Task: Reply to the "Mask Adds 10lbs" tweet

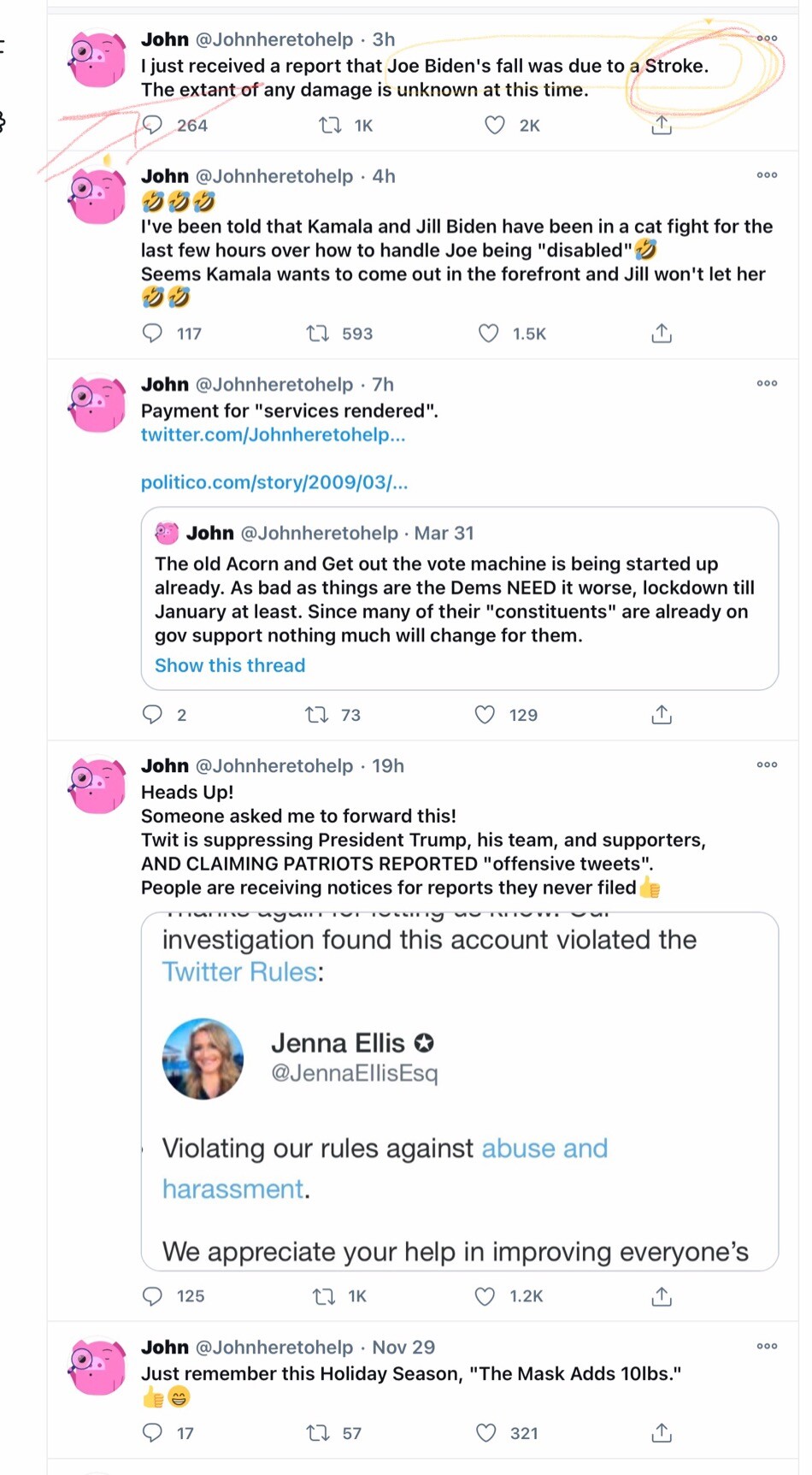Action: [x=152, y=1433]
